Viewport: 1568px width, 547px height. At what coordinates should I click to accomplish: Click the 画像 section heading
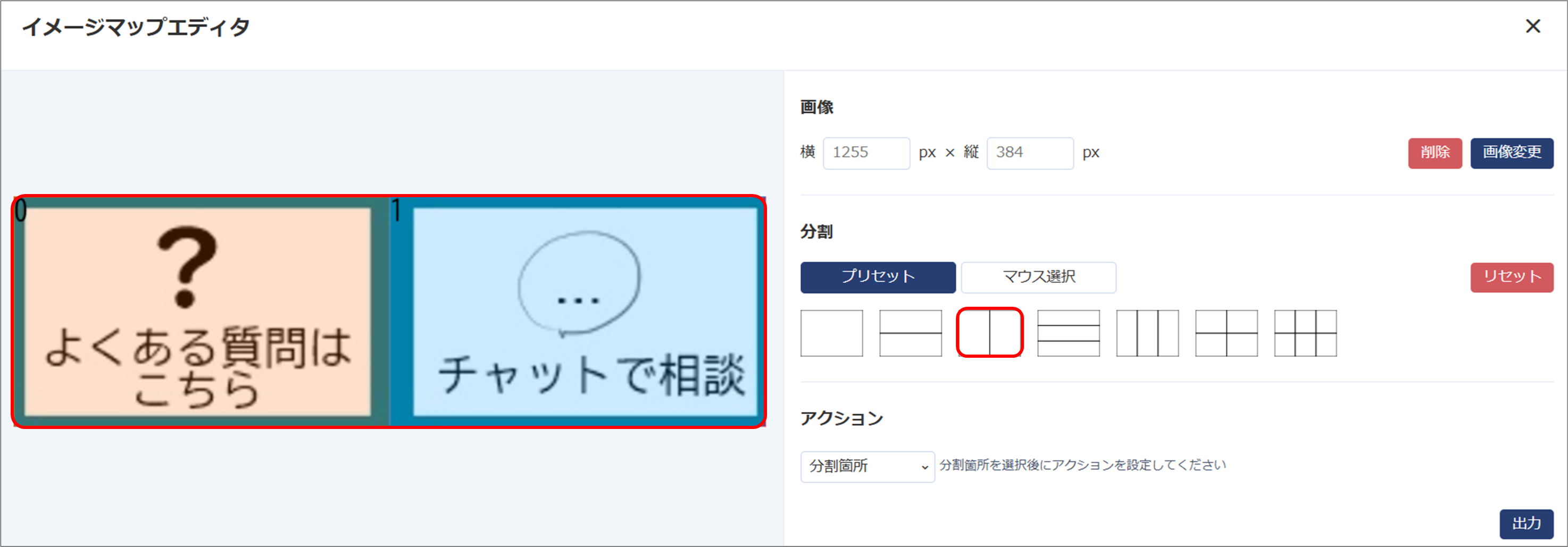pos(816,107)
